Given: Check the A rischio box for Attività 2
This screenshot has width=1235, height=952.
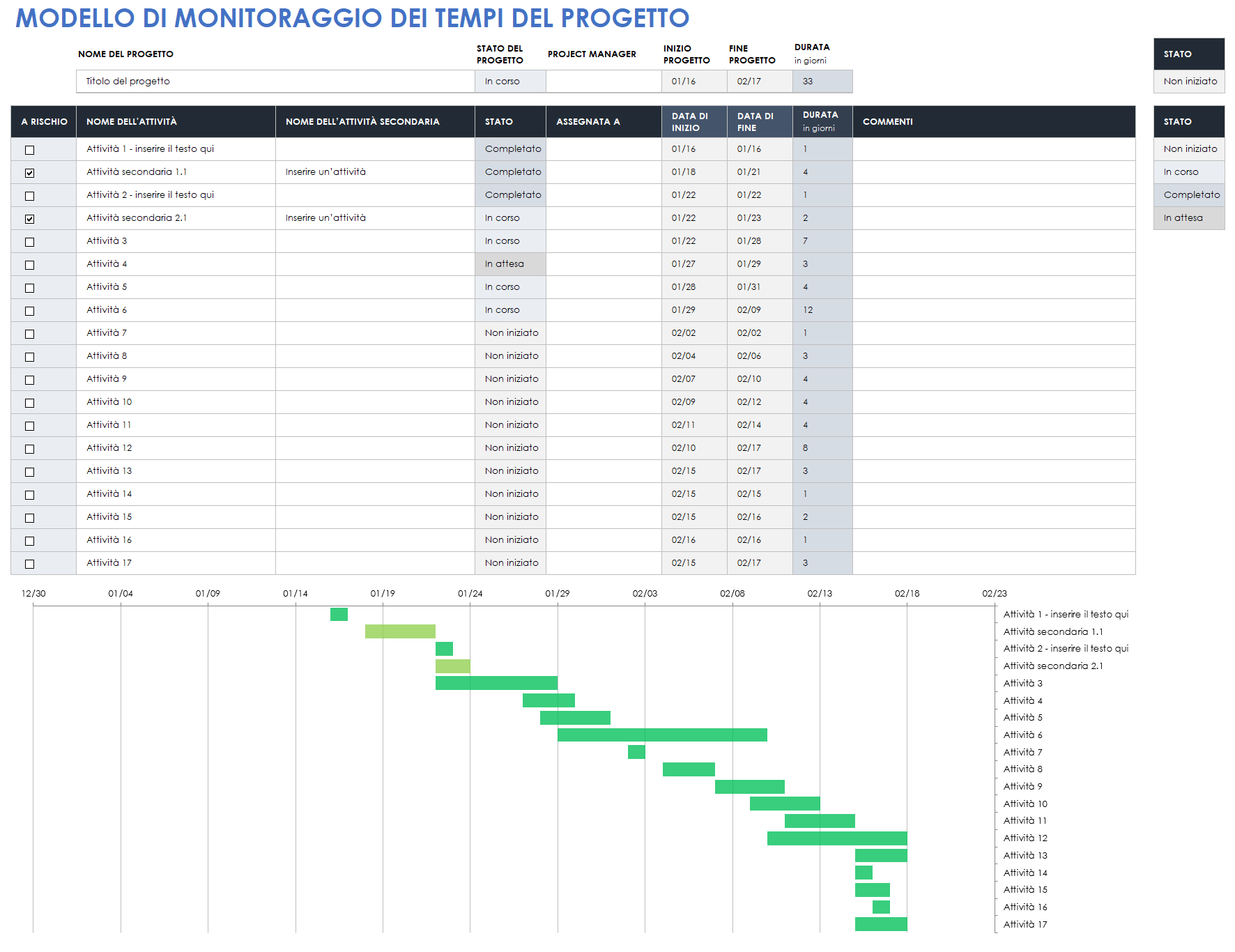Looking at the screenshot, I should tap(29, 196).
